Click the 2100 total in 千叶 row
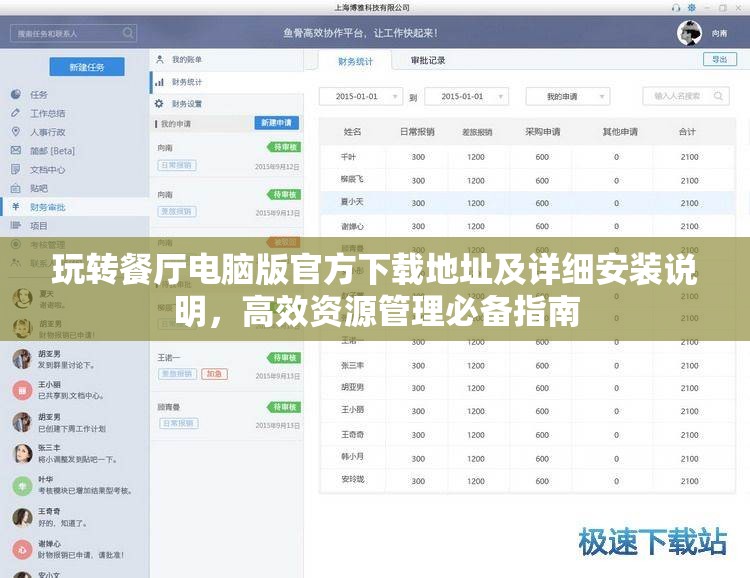Screen dimensions: 750x578 689,157
